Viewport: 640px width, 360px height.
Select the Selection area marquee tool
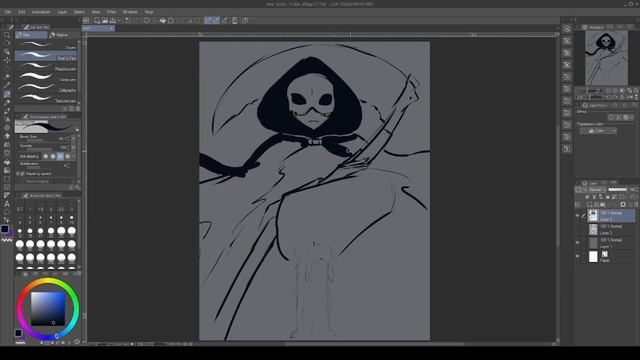point(7,69)
